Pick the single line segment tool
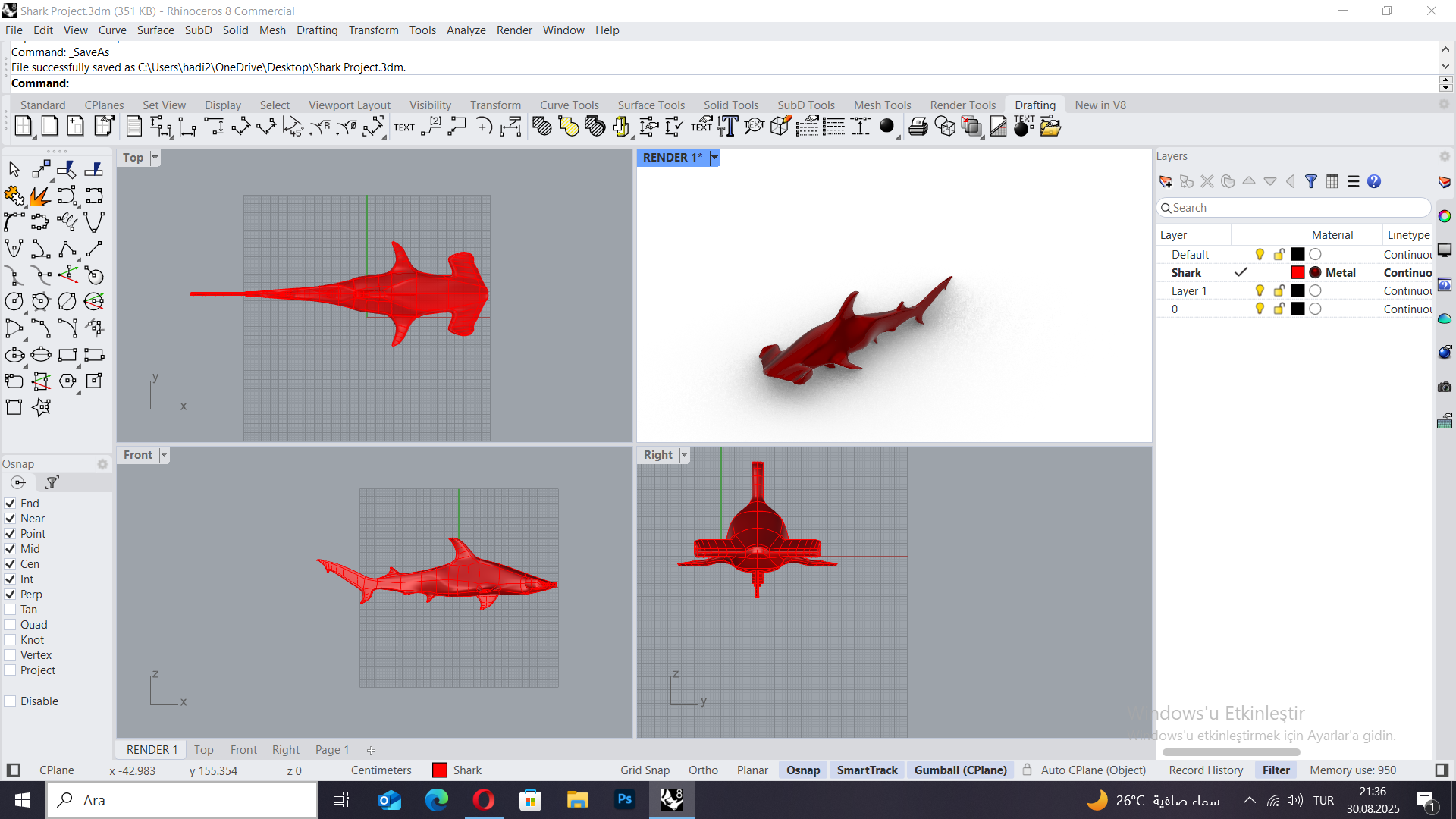The height and width of the screenshot is (819, 1456). coord(94,249)
